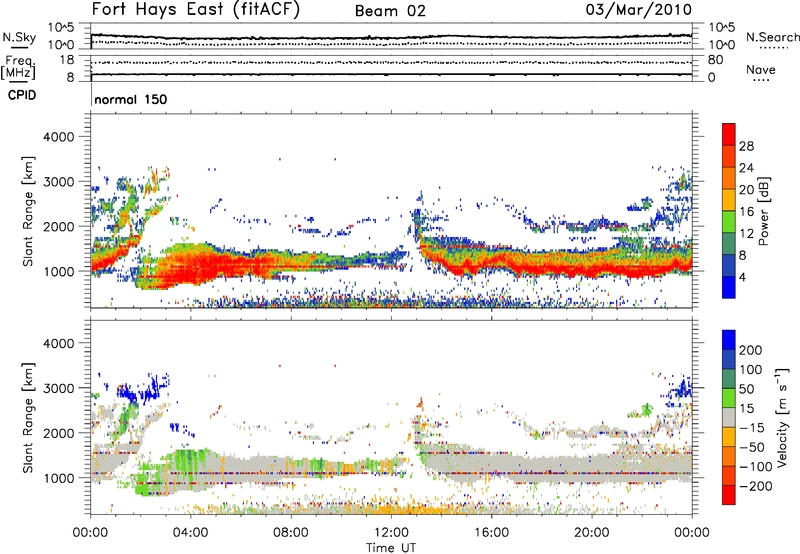Click the date '03/Mar/2010'
The height and width of the screenshot is (554, 800).
tap(639, 10)
